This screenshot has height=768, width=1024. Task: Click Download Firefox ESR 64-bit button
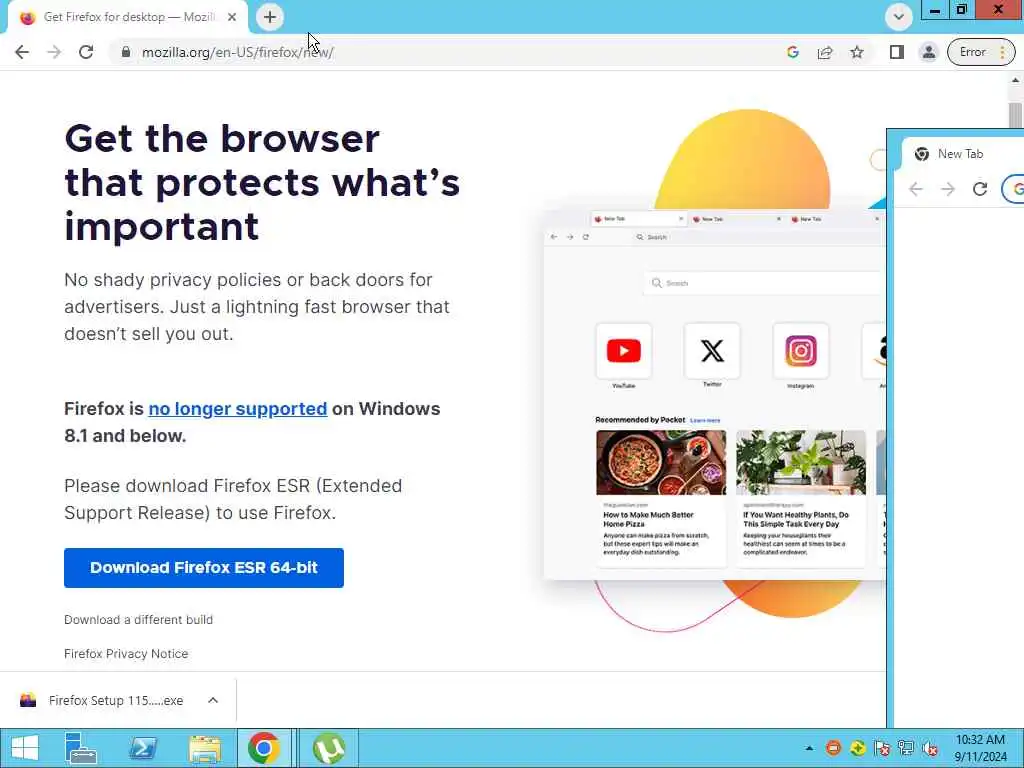pyautogui.click(x=204, y=568)
